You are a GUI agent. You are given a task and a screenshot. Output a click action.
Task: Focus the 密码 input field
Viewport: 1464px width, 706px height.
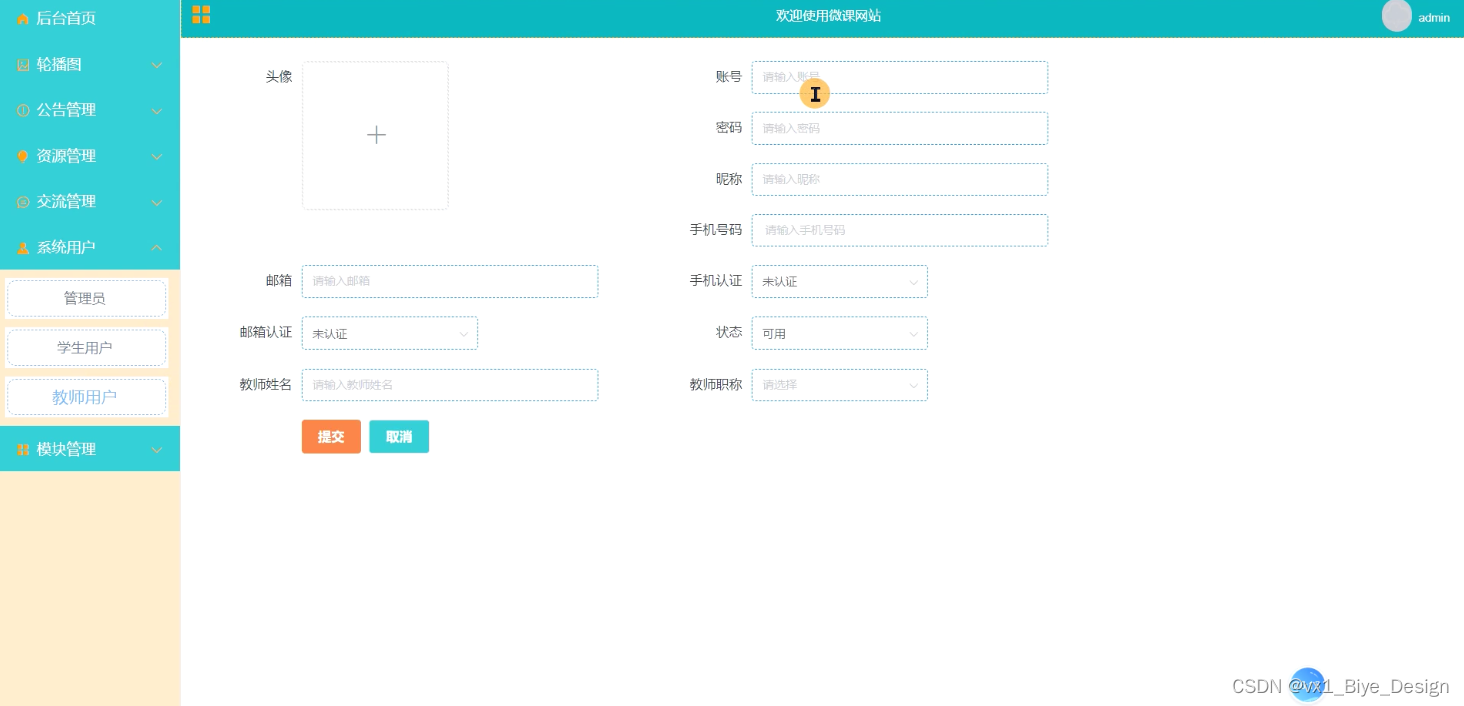[900, 128]
